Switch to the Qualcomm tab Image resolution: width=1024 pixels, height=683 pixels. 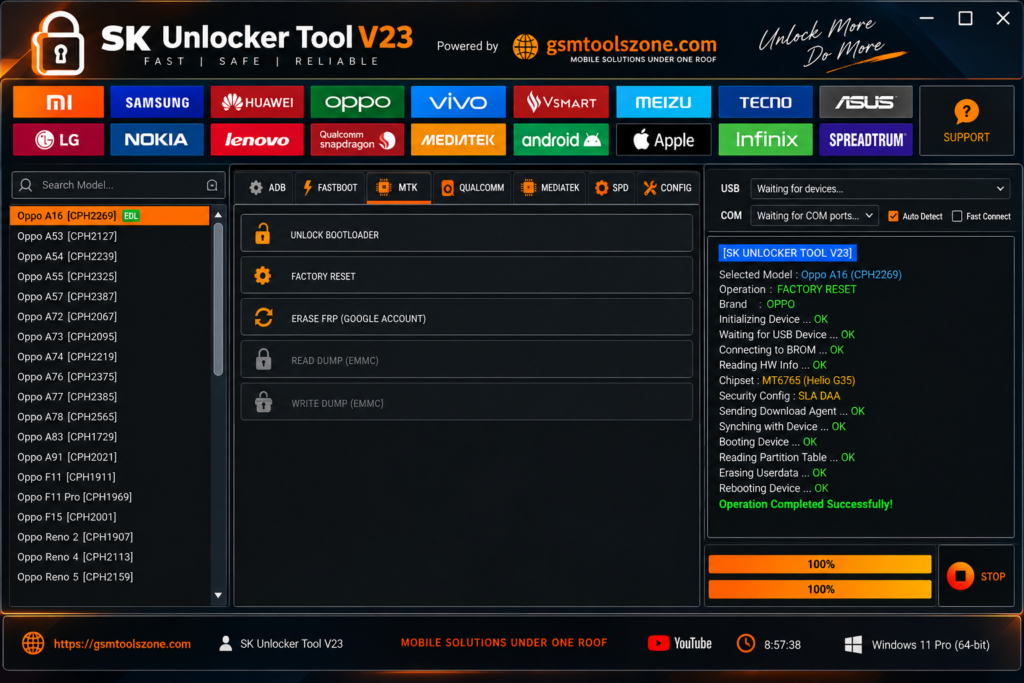(x=473, y=187)
